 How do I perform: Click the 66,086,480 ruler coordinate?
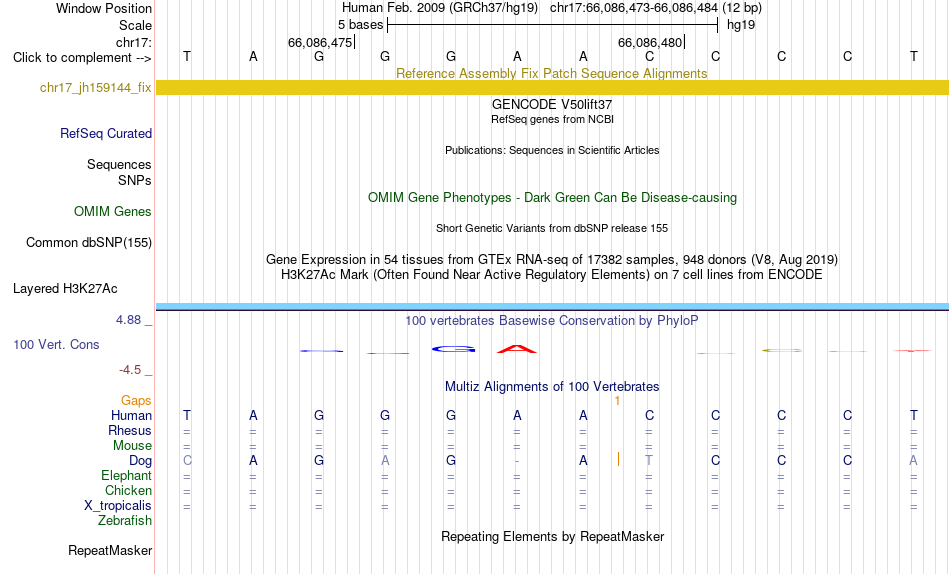[x=649, y=42]
